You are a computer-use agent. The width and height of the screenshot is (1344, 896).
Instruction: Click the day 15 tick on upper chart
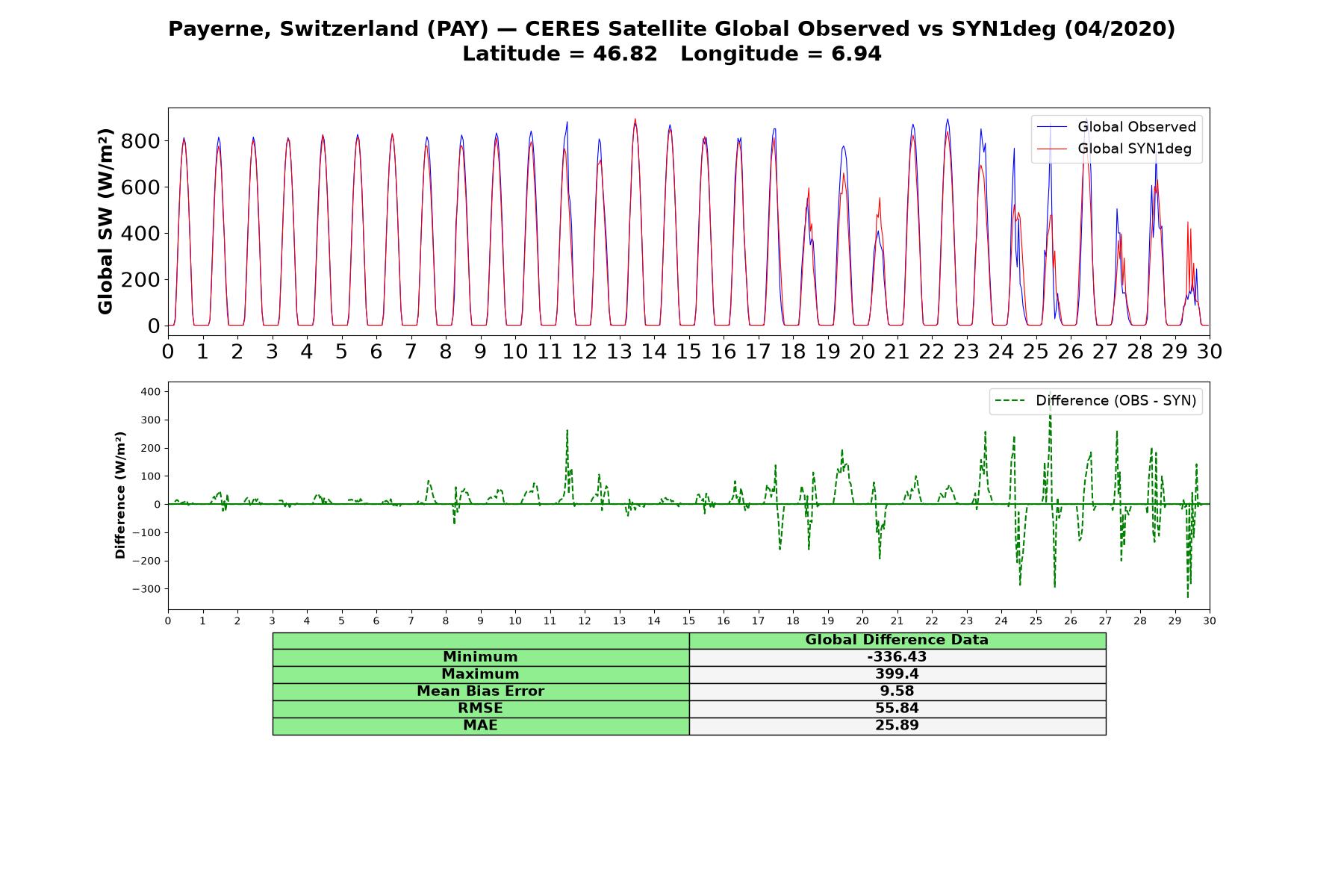pos(688,351)
